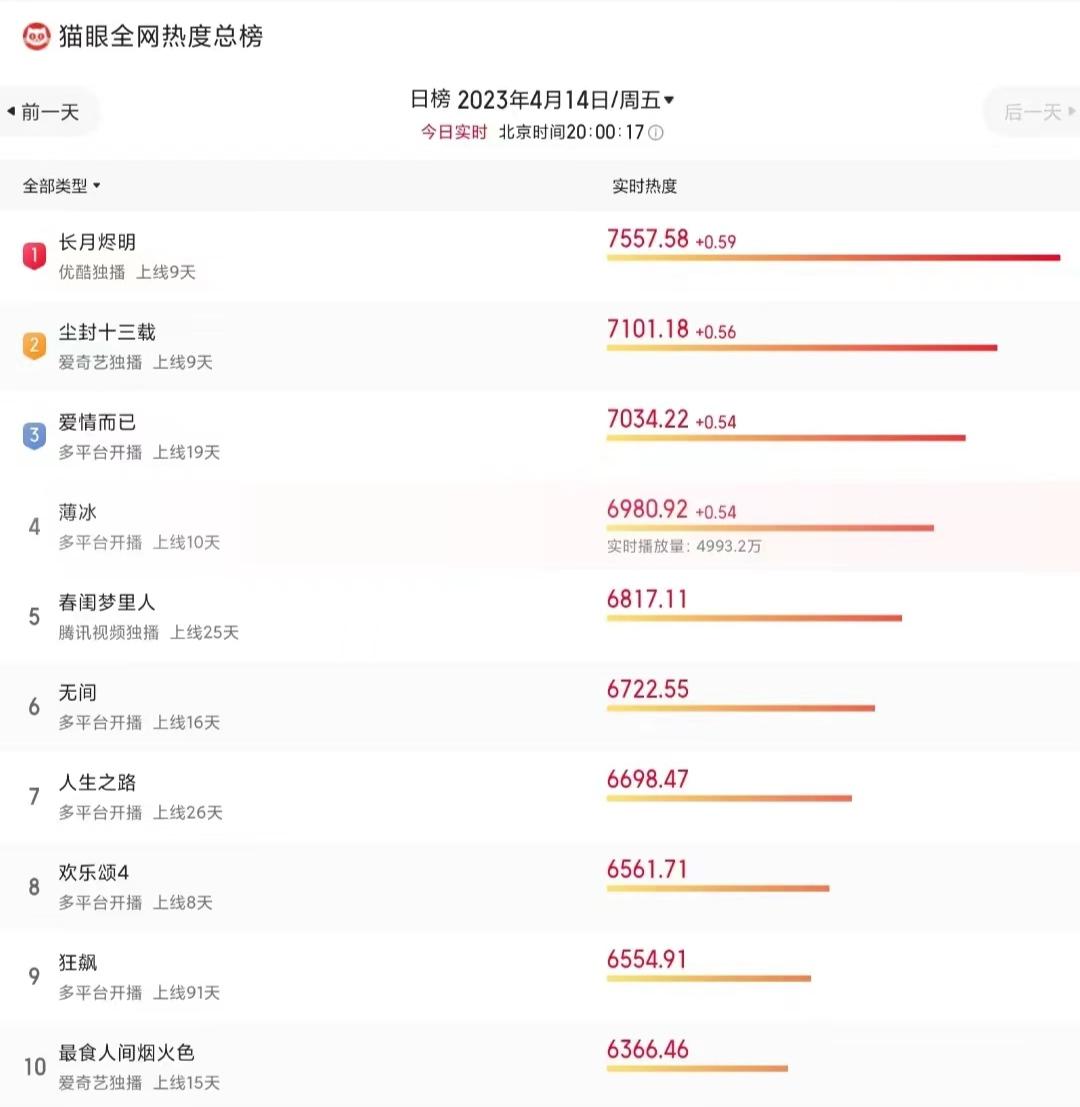
Task: Open the date picker dropdown for 2023年4月14日
Action: coord(668,100)
